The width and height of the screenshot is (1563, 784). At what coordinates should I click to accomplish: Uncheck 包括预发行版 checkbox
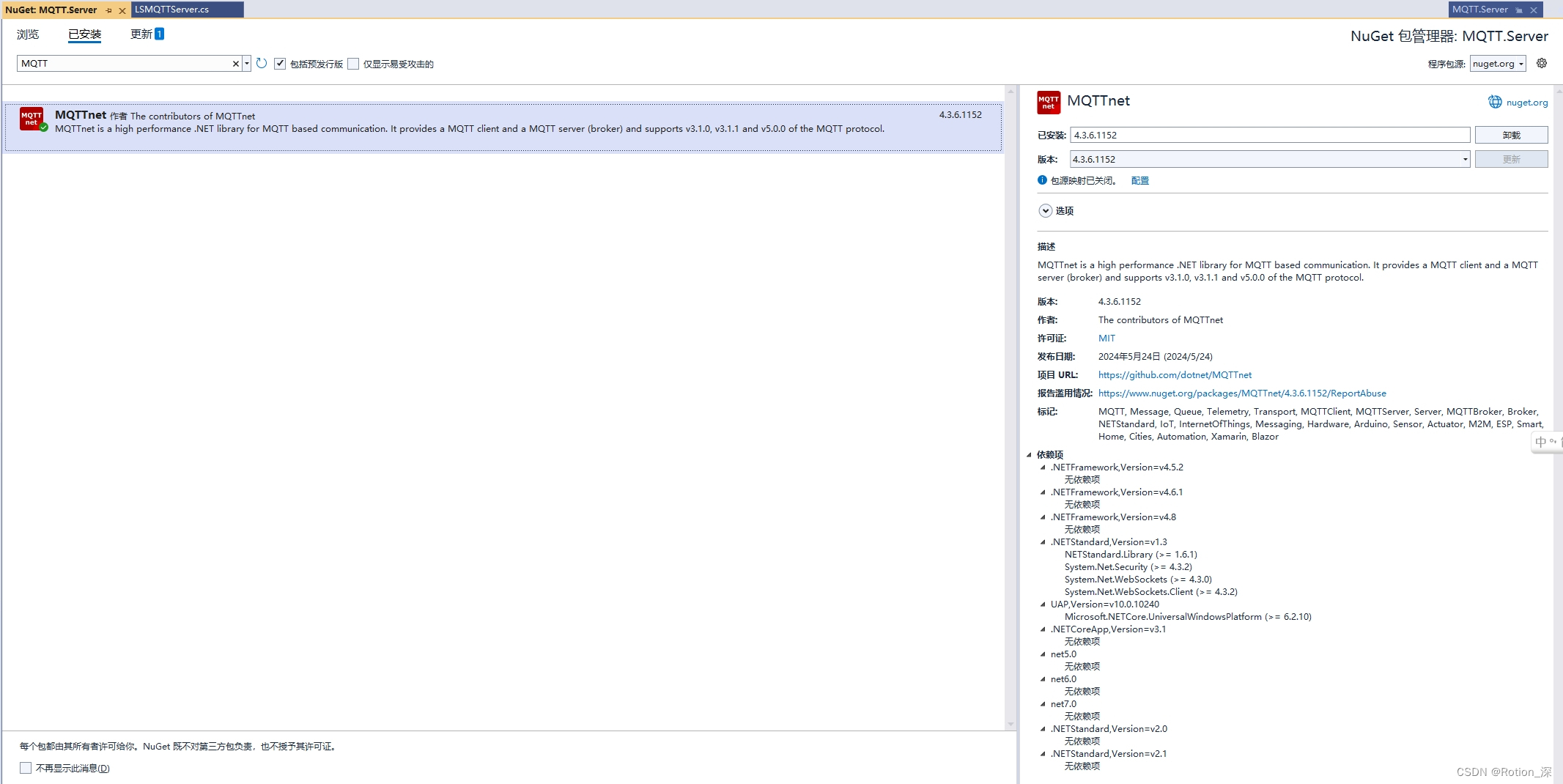[x=281, y=63]
